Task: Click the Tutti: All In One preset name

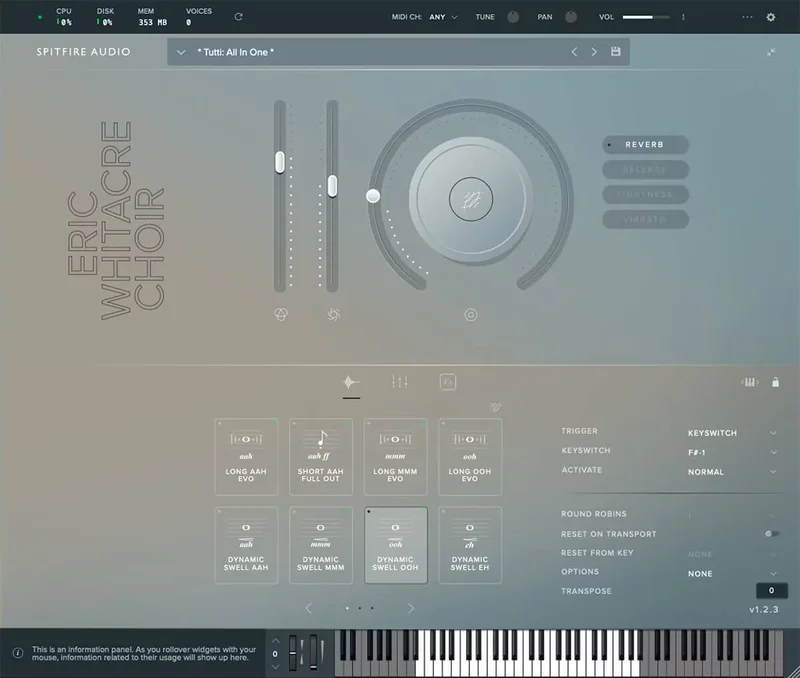Action: point(236,52)
